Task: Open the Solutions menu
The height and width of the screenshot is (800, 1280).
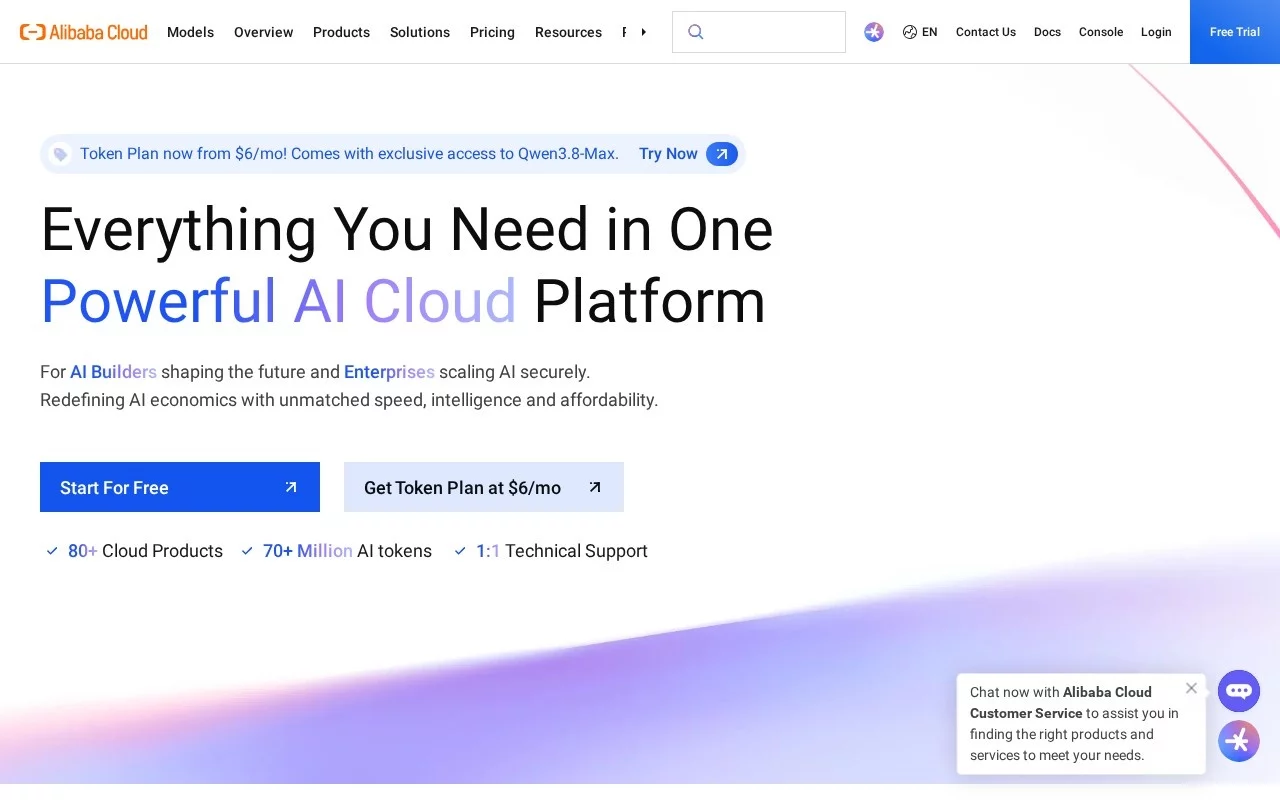Action: pos(420,32)
